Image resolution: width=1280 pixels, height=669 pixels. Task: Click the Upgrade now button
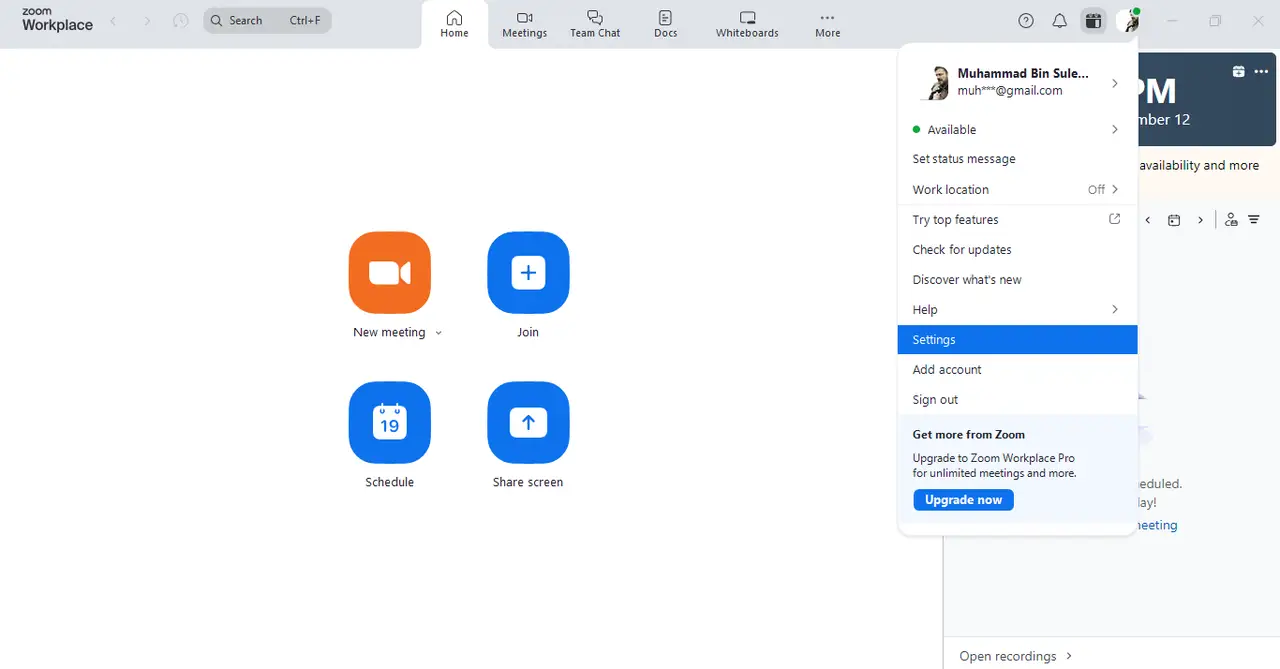pyautogui.click(x=963, y=500)
